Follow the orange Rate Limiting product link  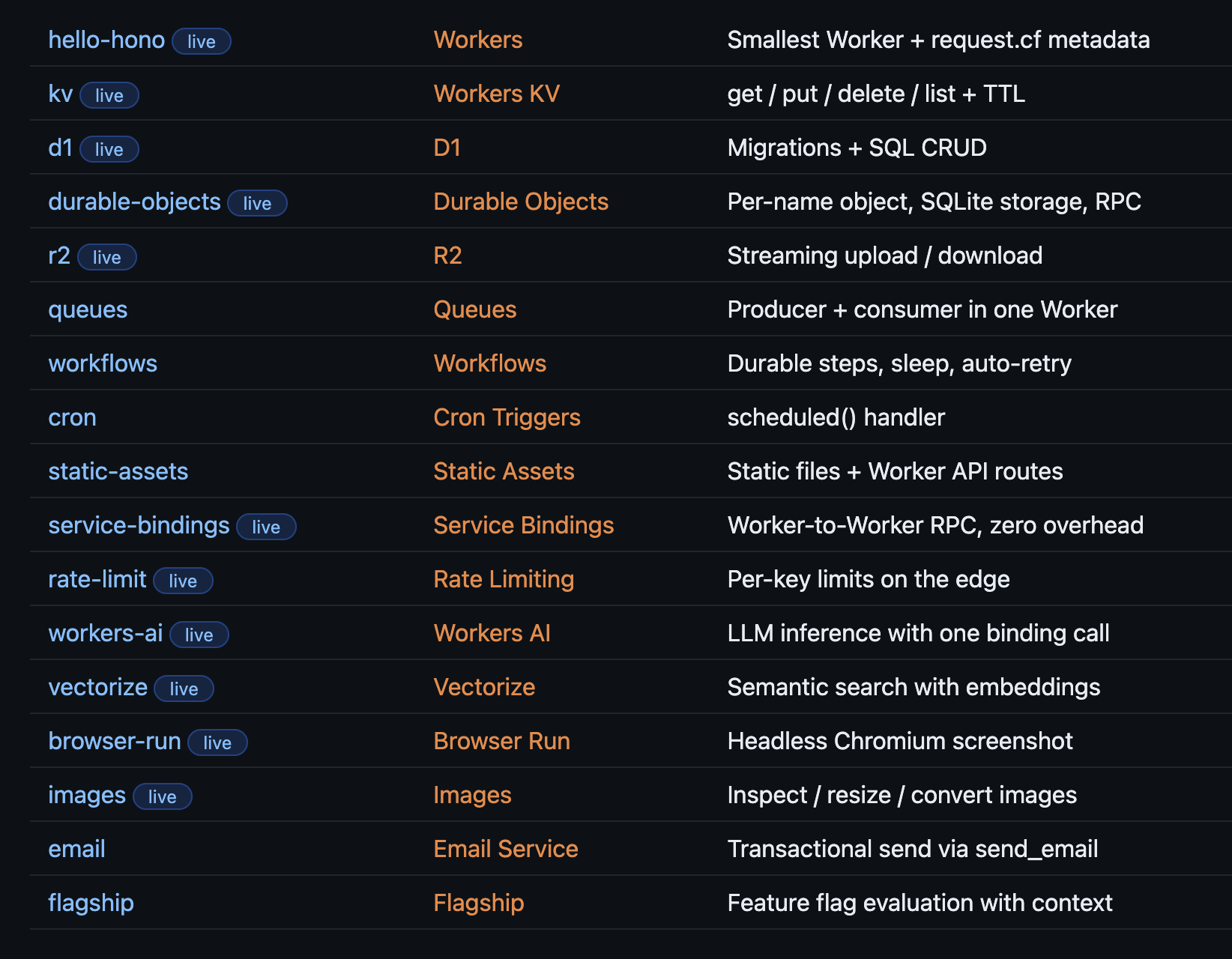(504, 579)
